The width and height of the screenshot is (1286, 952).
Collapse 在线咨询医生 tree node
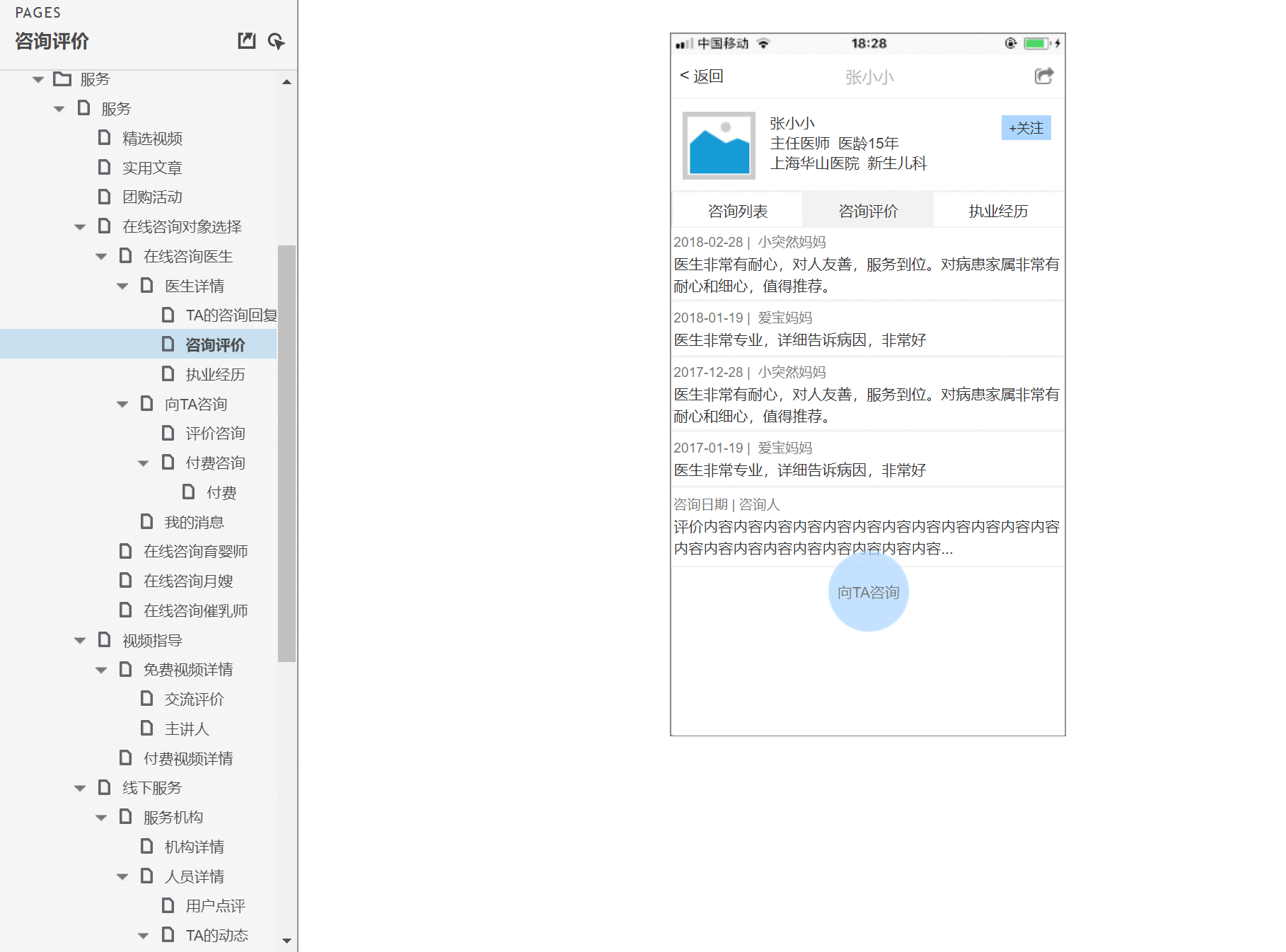(101, 257)
